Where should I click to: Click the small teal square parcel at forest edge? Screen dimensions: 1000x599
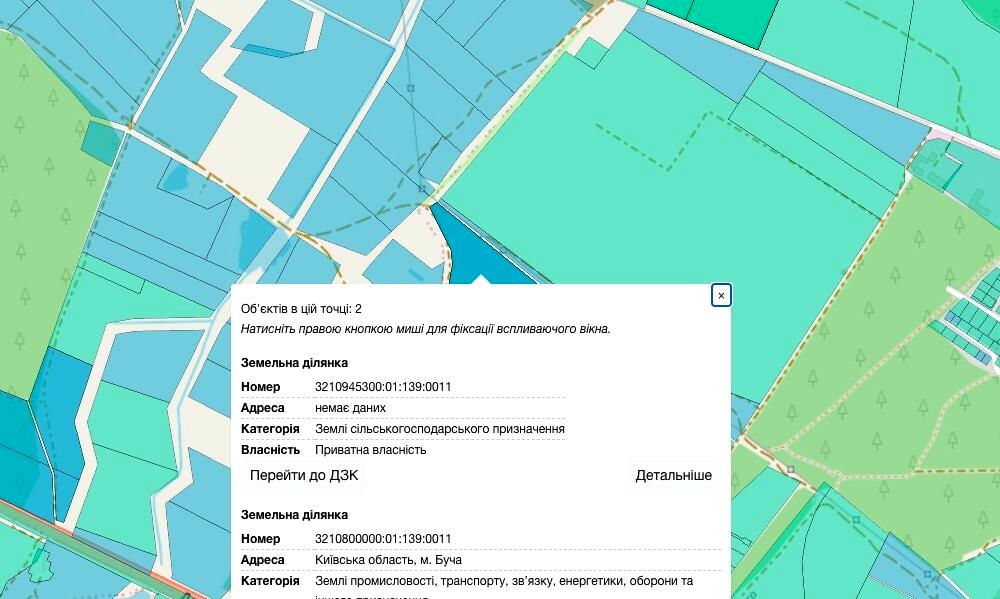tap(99, 142)
